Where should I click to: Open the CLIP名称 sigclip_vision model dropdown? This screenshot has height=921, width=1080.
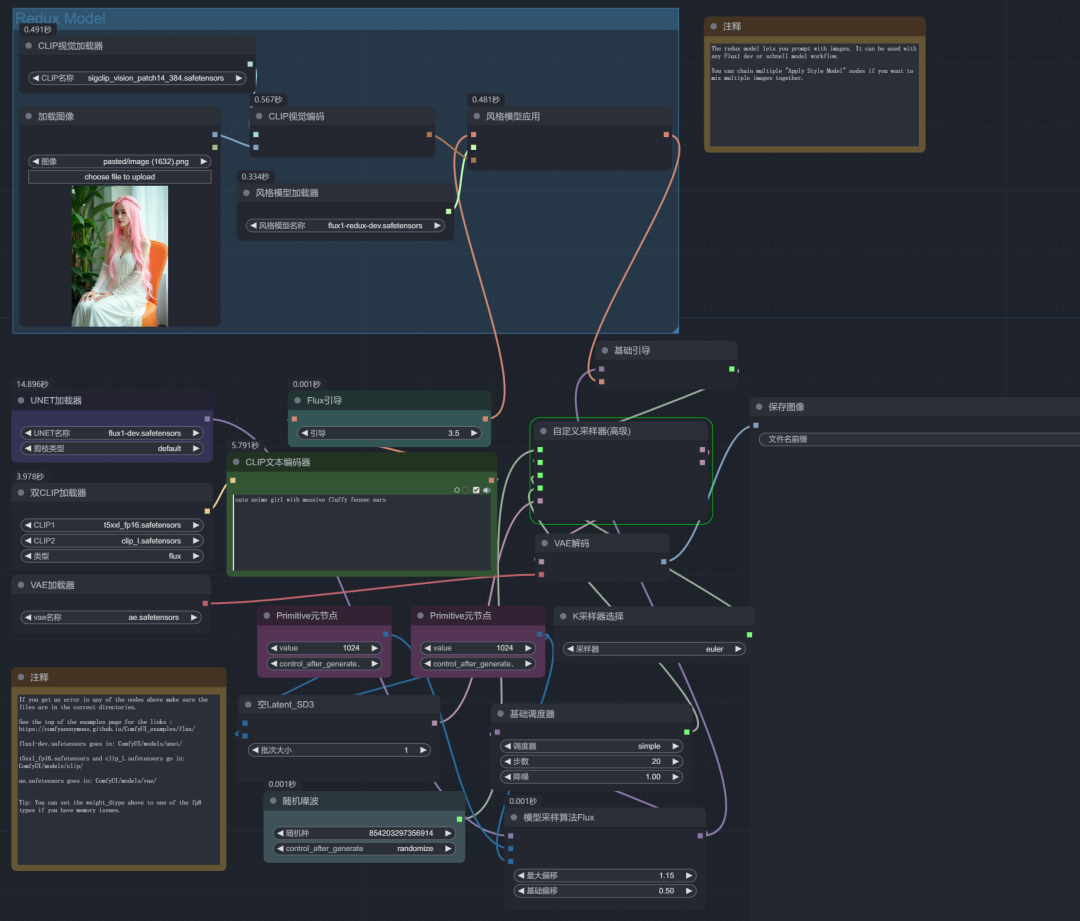coord(138,78)
